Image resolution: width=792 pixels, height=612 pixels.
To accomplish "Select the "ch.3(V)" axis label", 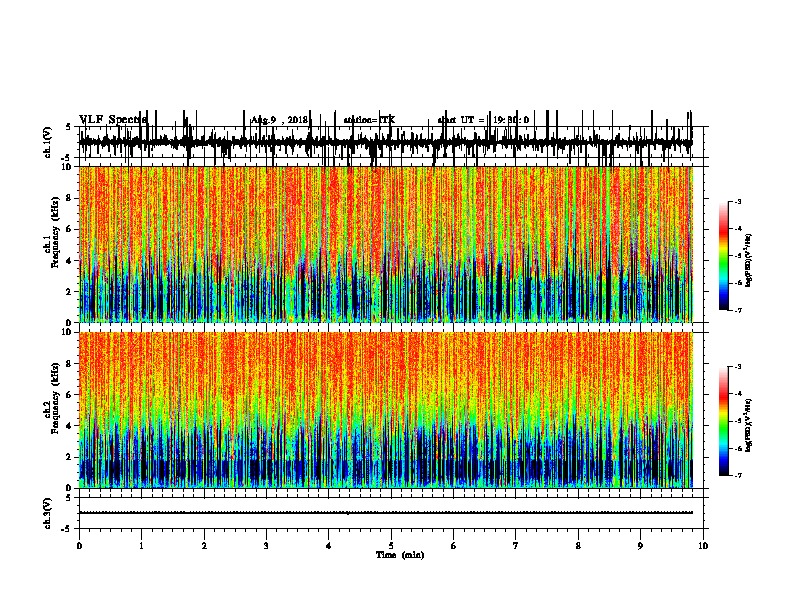I will coord(48,513).
